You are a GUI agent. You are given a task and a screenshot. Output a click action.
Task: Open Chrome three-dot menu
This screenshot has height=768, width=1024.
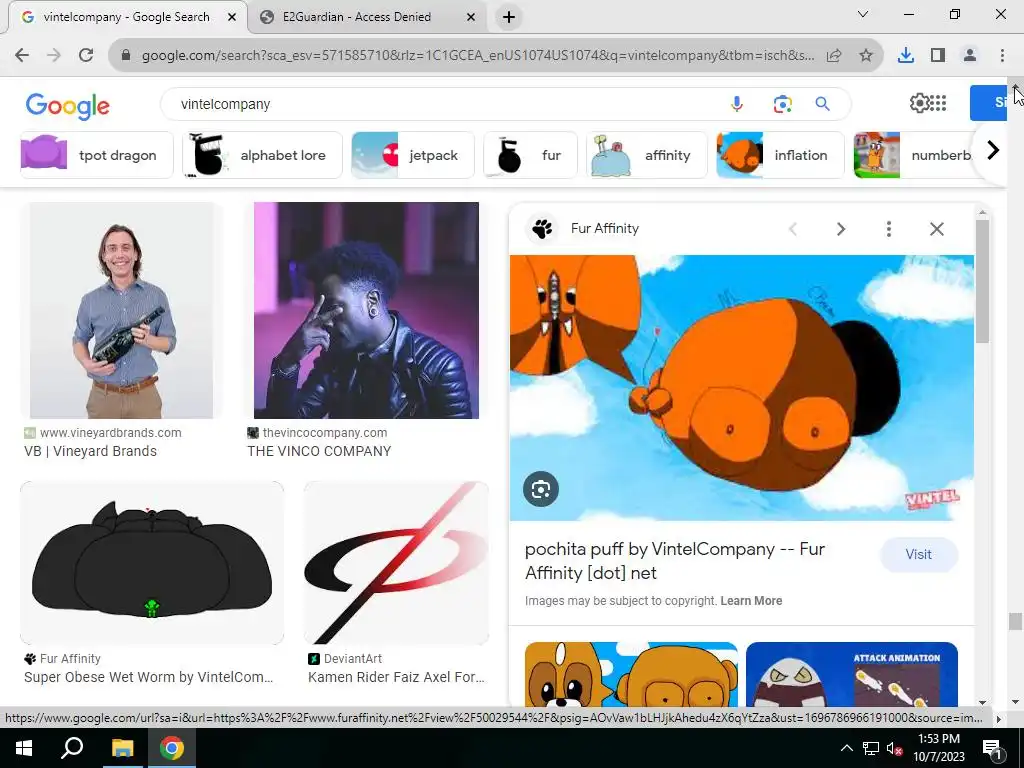[1002, 56]
